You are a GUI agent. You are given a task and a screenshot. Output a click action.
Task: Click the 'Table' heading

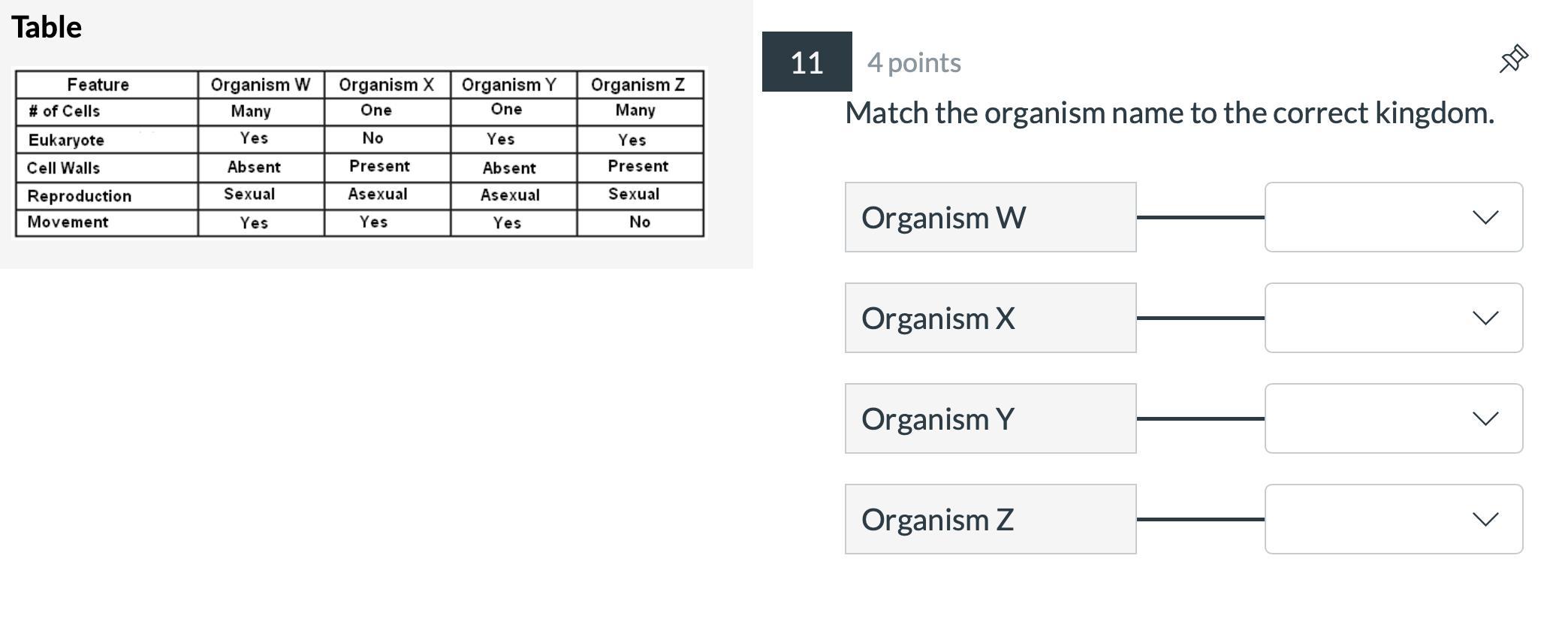47,27
